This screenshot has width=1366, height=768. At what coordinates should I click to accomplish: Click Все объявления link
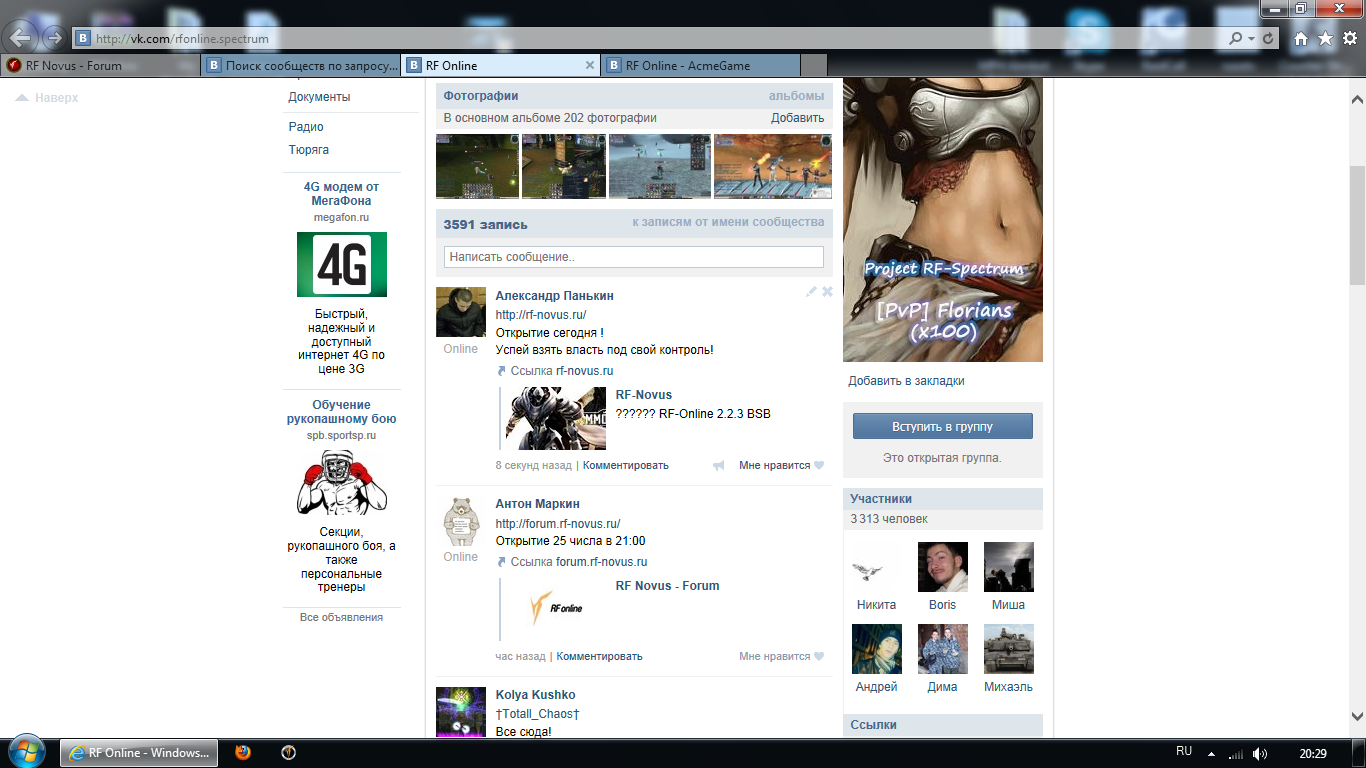pos(341,617)
